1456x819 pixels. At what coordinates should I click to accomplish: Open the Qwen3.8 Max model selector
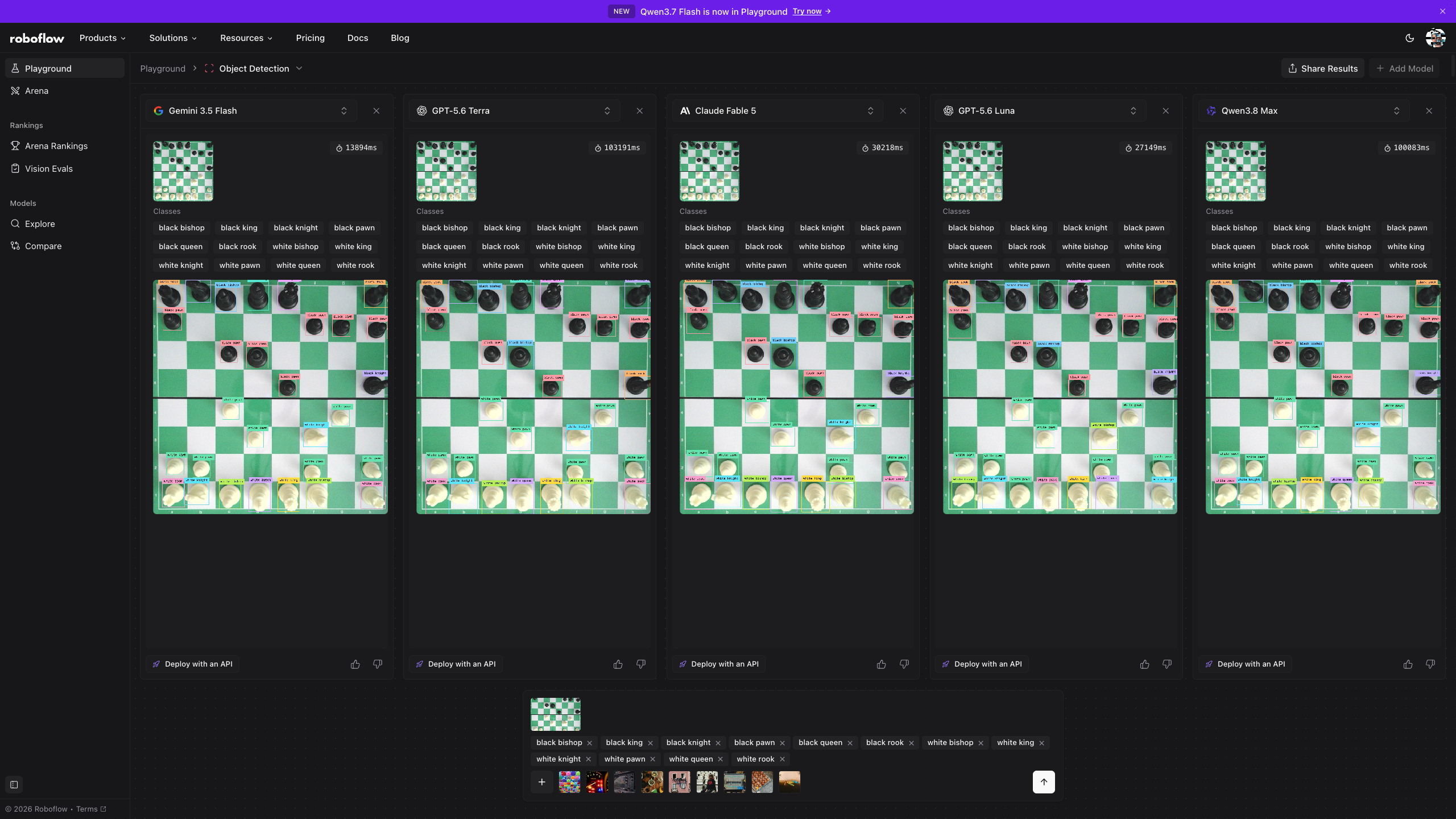pos(1305,111)
